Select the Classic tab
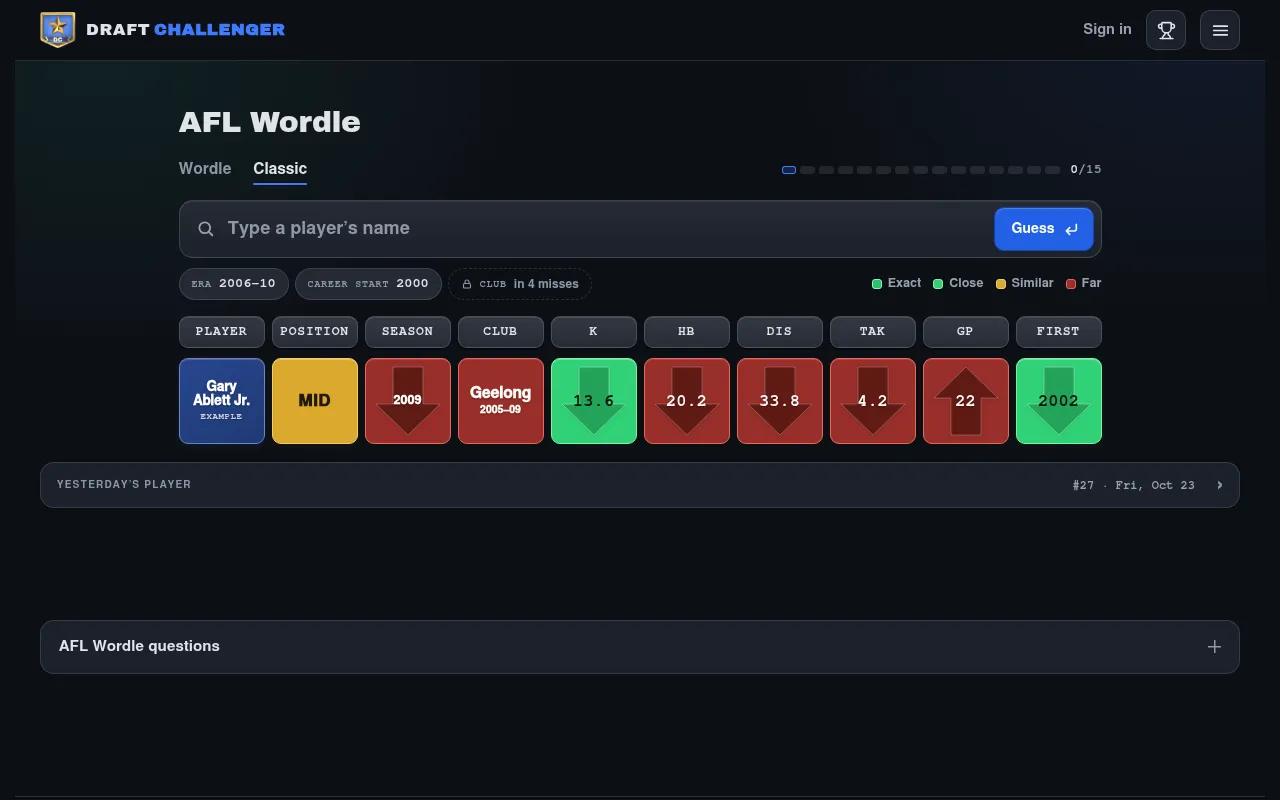Screen dimensions: 1280x800 pyautogui.click(x=280, y=169)
